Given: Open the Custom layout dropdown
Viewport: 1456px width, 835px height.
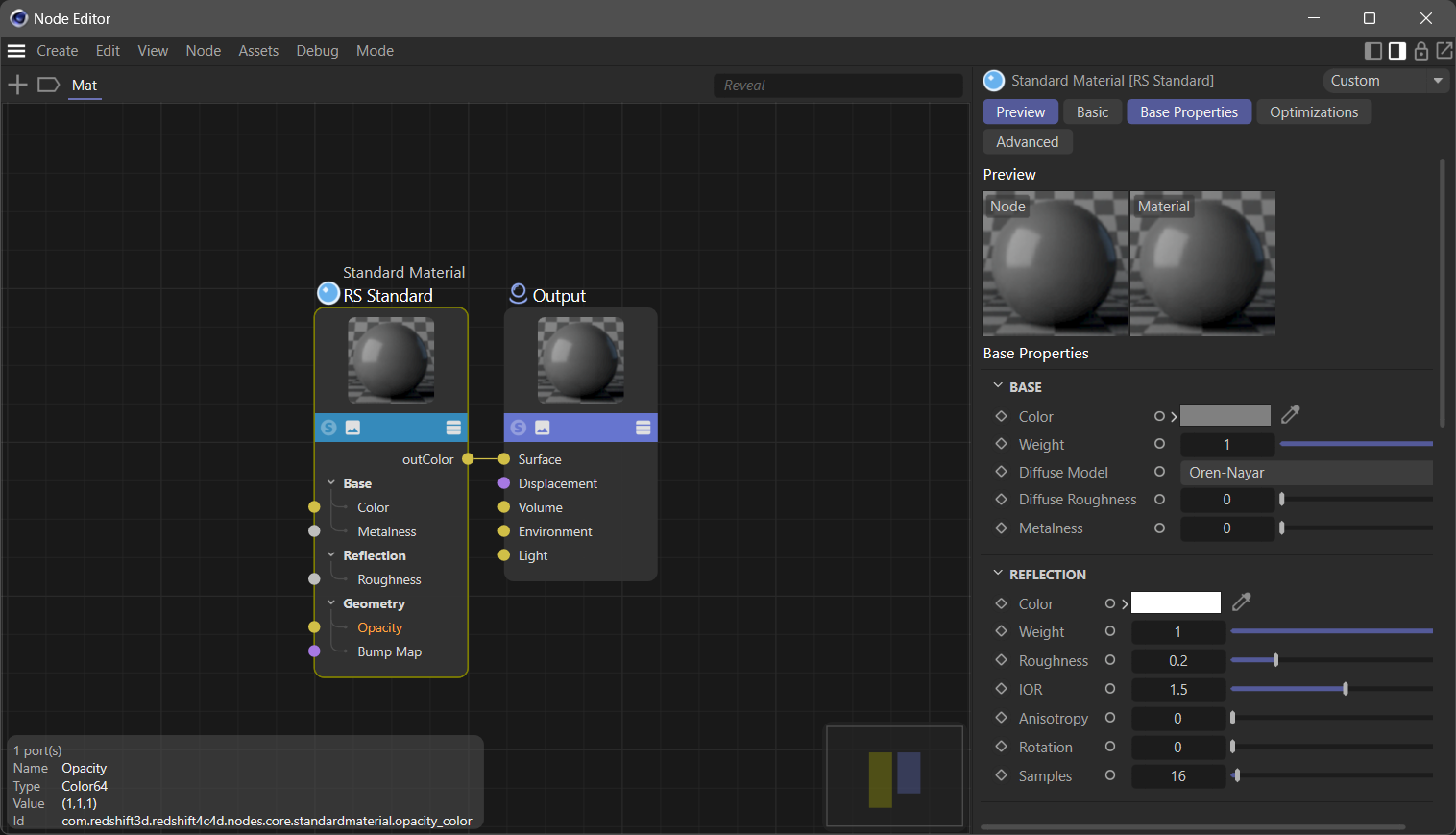Looking at the screenshot, I should [x=1386, y=81].
